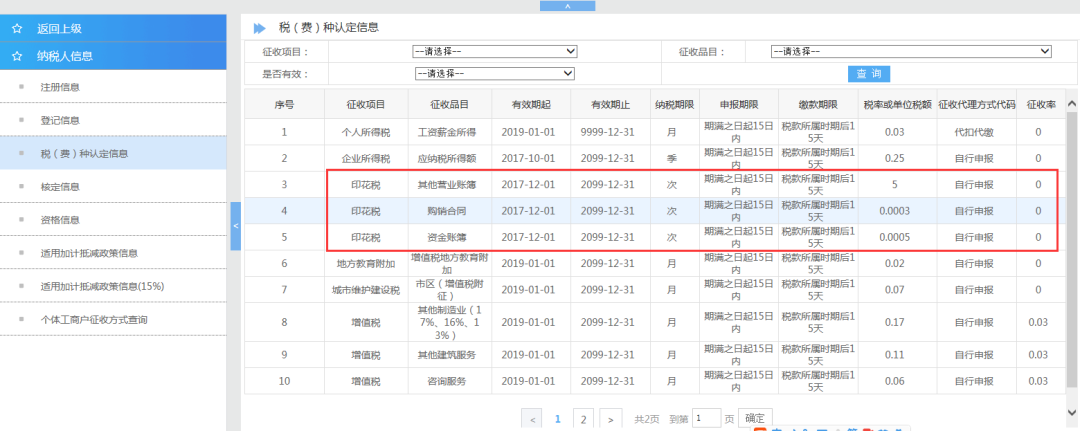Click the 0.0005 tax rate cell
This screenshot has height=431, width=1080.
pyautogui.click(x=897, y=237)
